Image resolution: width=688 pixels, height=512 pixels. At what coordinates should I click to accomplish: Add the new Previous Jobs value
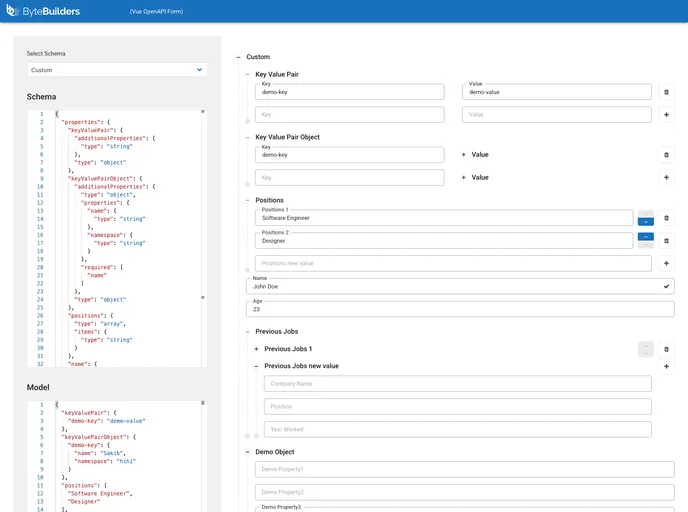pyautogui.click(x=666, y=366)
